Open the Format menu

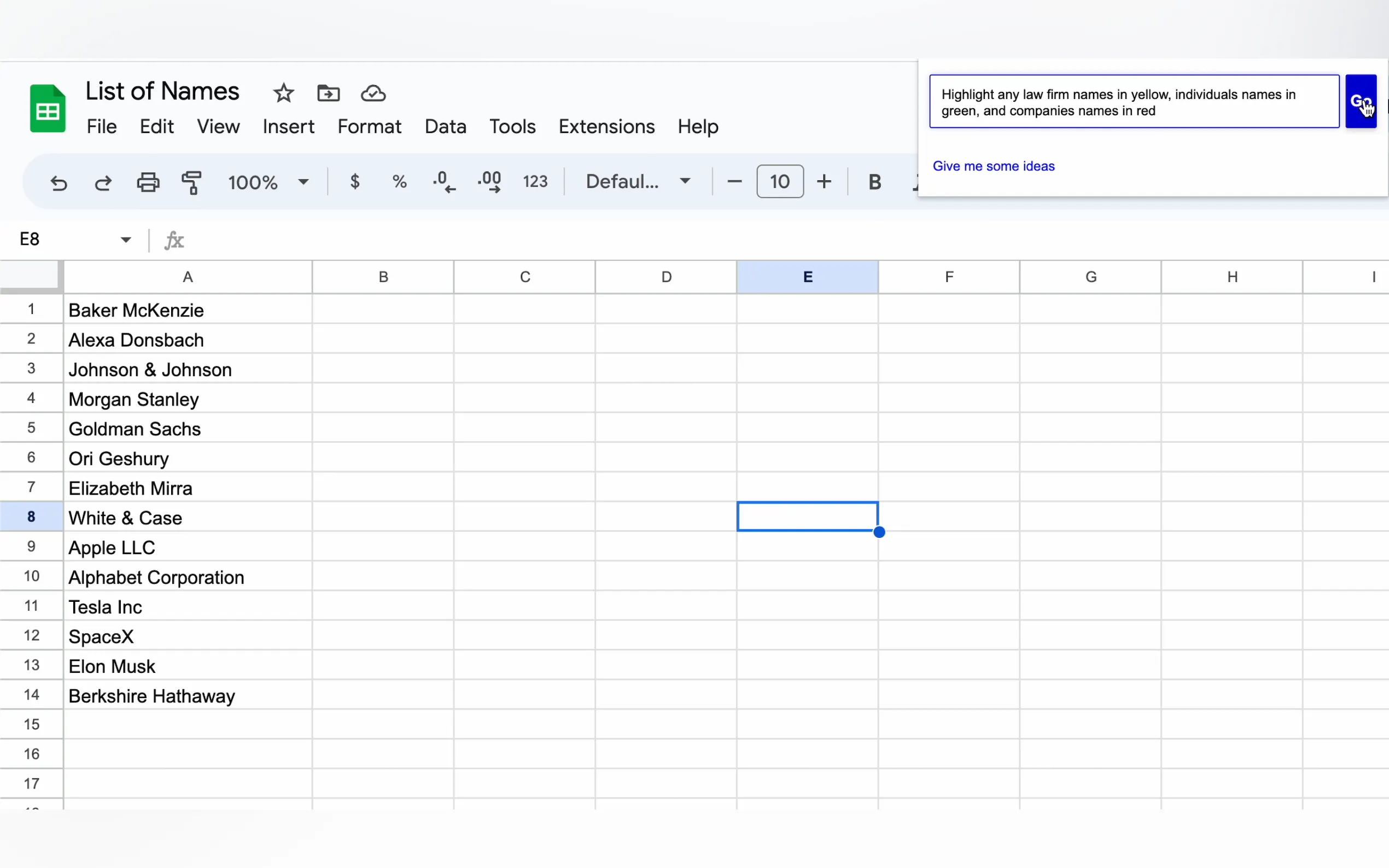[x=369, y=126]
